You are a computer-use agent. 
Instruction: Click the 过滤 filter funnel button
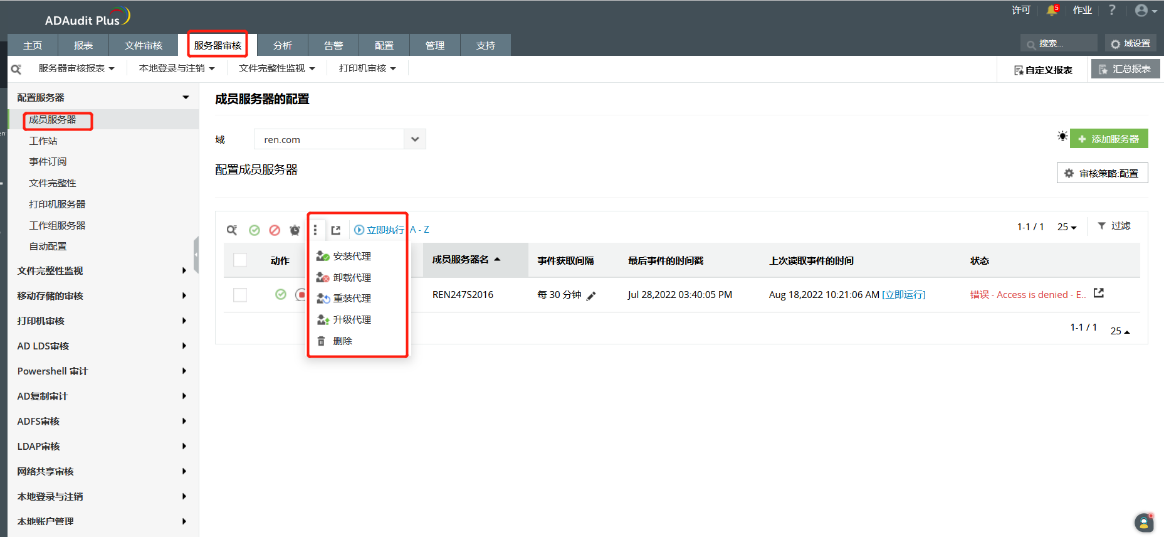click(x=1114, y=226)
